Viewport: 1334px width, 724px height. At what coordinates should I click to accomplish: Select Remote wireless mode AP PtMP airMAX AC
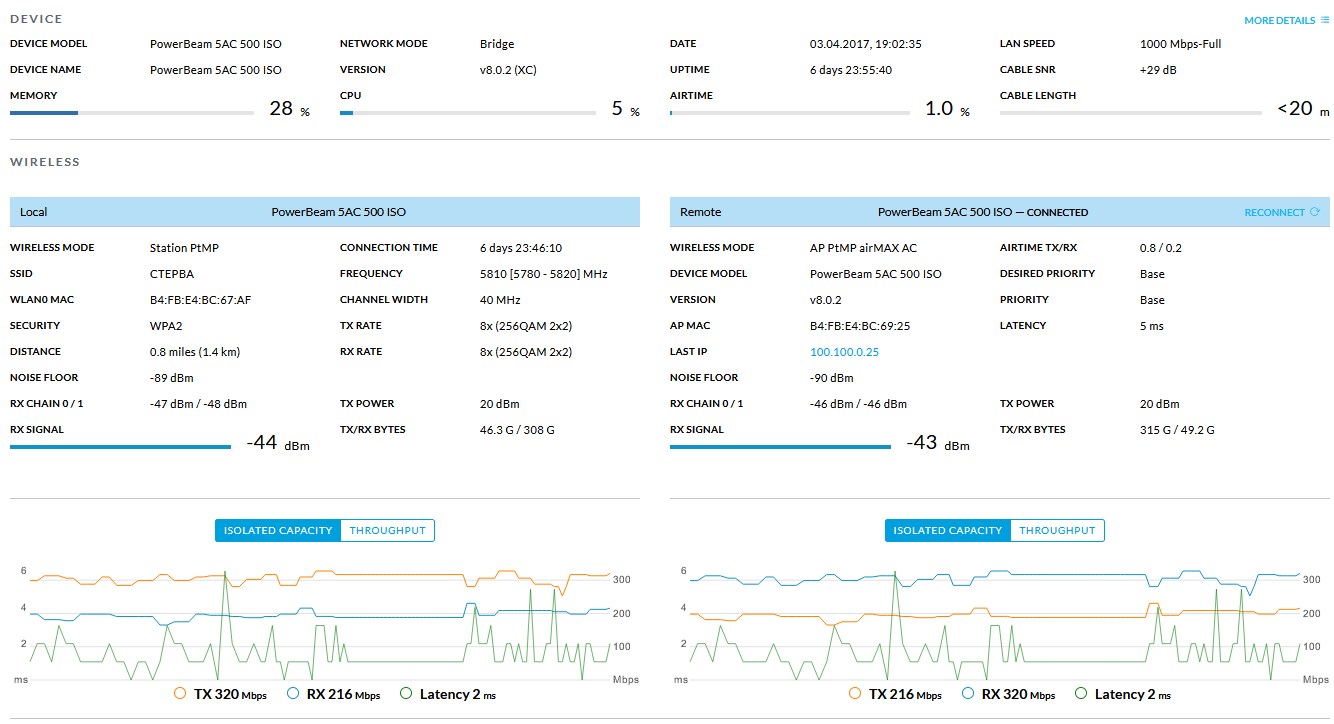863,248
